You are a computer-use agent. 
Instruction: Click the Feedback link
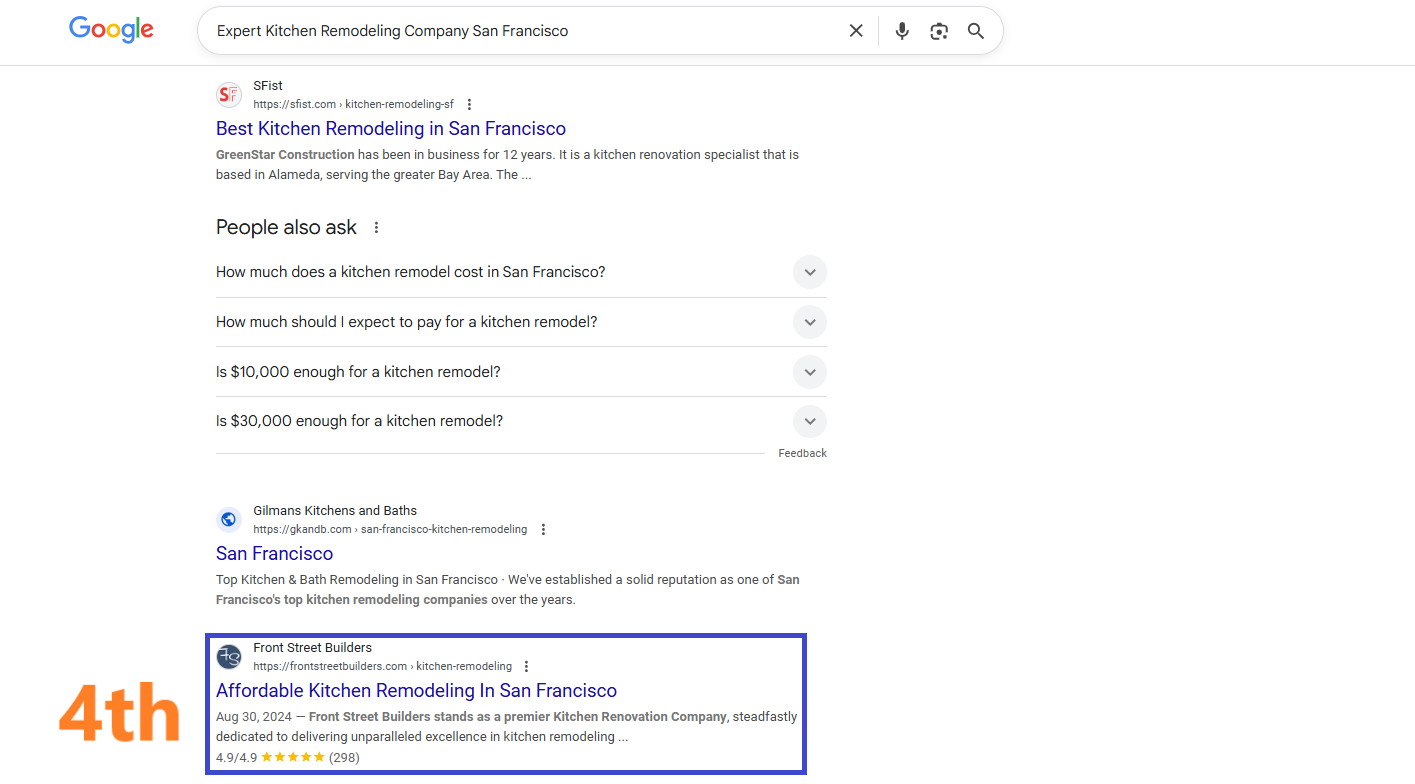tap(802, 453)
